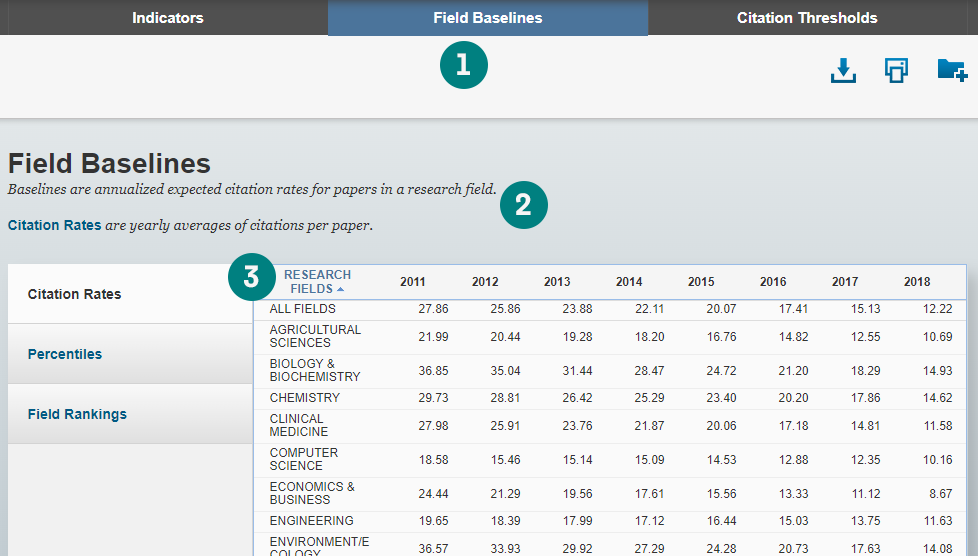Select the ECONOMICS & BUSINESS row label

tap(312, 493)
